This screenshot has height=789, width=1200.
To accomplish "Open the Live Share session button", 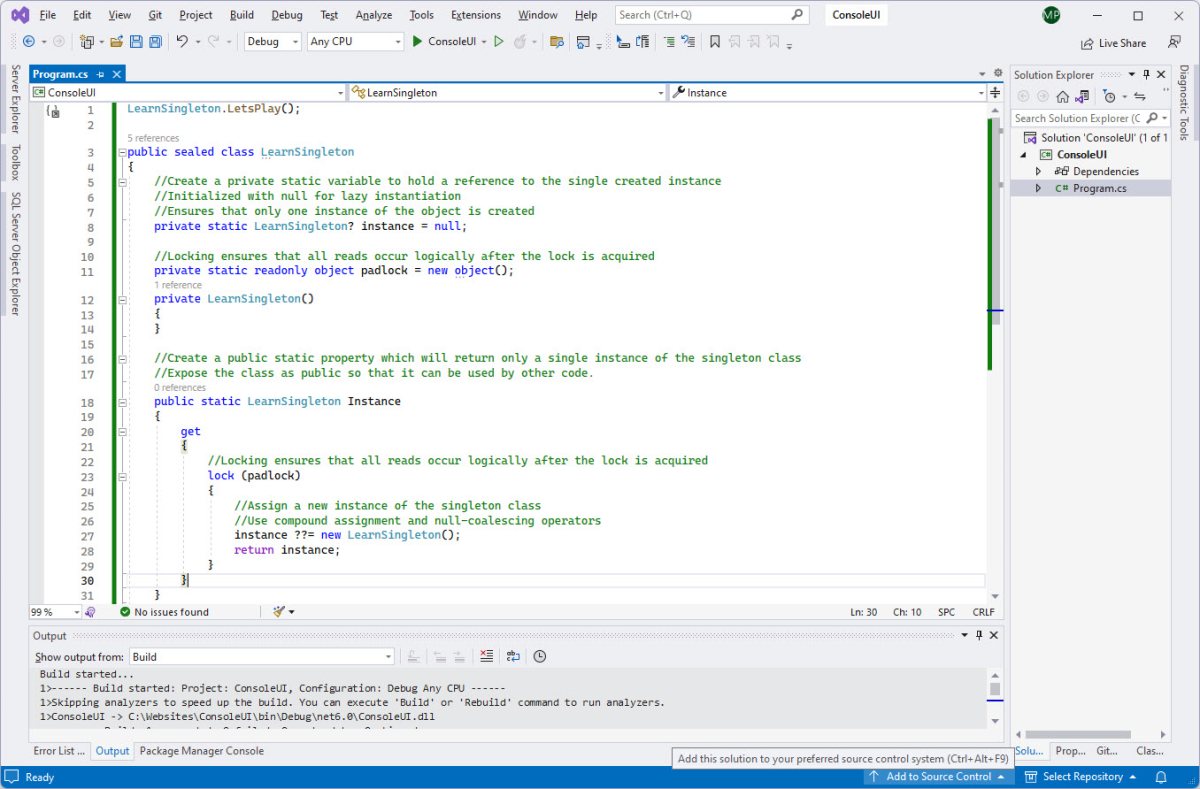I will pyautogui.click(x=1113, y=43).
